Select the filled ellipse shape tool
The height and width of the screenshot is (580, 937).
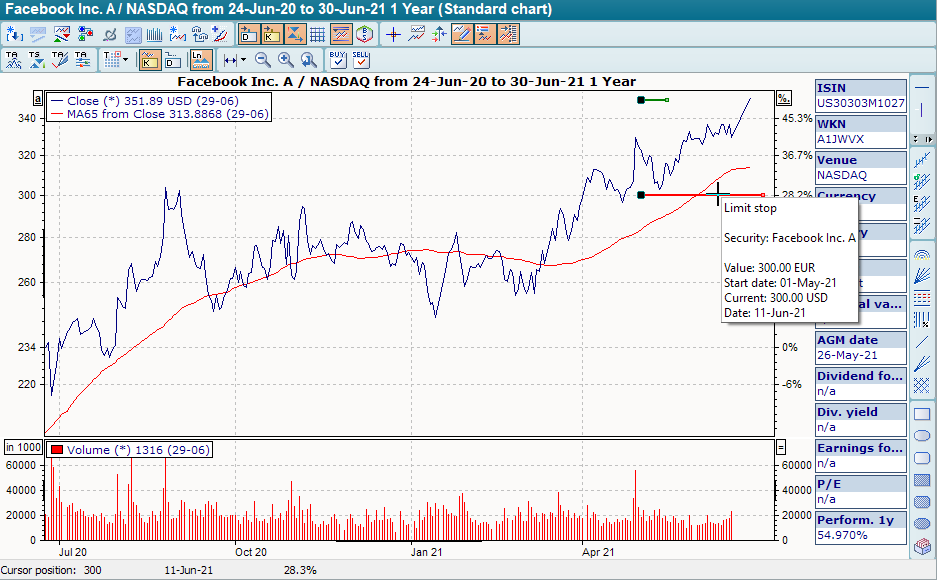click(x=922, y=505)
